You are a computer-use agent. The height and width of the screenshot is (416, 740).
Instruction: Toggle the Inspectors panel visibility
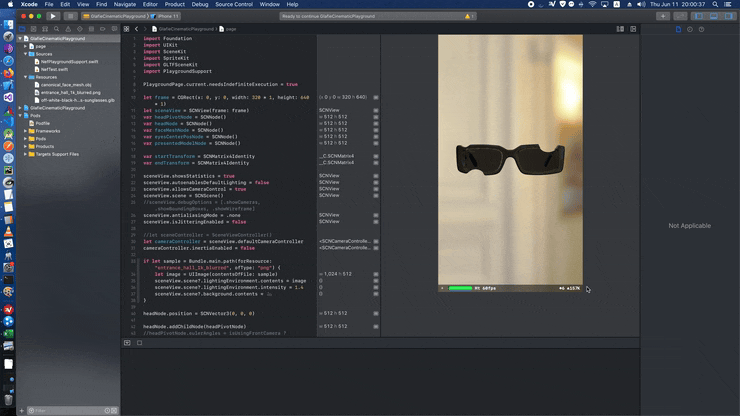727,16
